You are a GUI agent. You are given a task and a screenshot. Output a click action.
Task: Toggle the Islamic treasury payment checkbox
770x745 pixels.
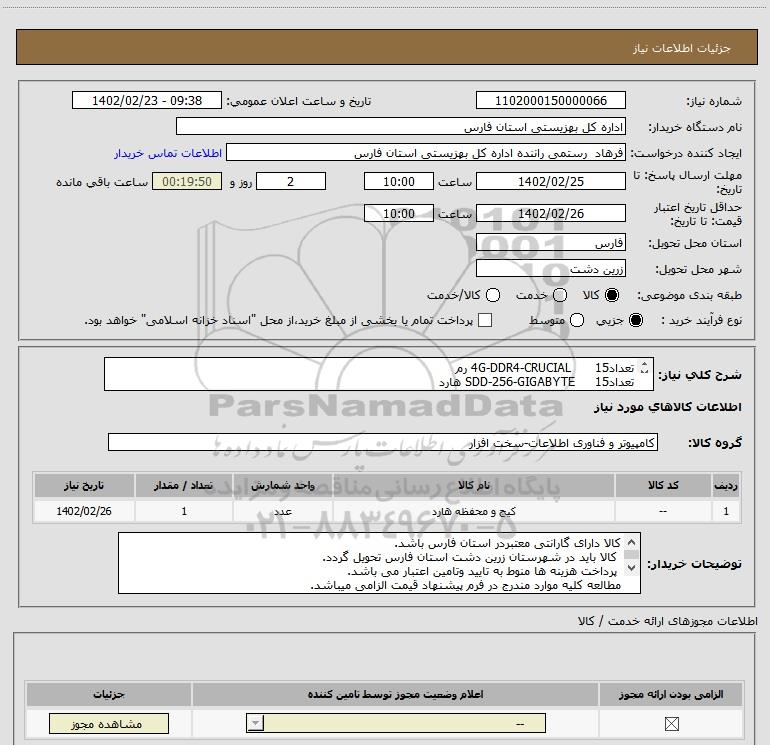tap(485, 320)
